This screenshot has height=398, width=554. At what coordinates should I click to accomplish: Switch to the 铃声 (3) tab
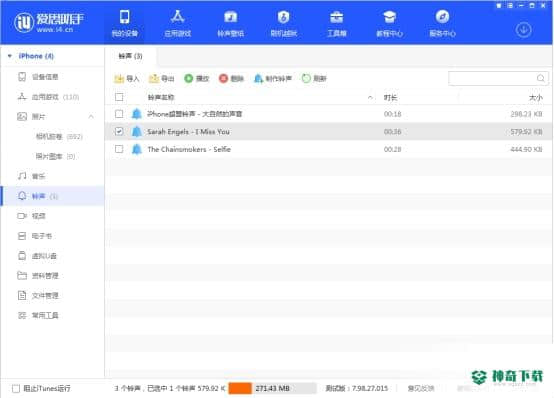tap(130, 56)
